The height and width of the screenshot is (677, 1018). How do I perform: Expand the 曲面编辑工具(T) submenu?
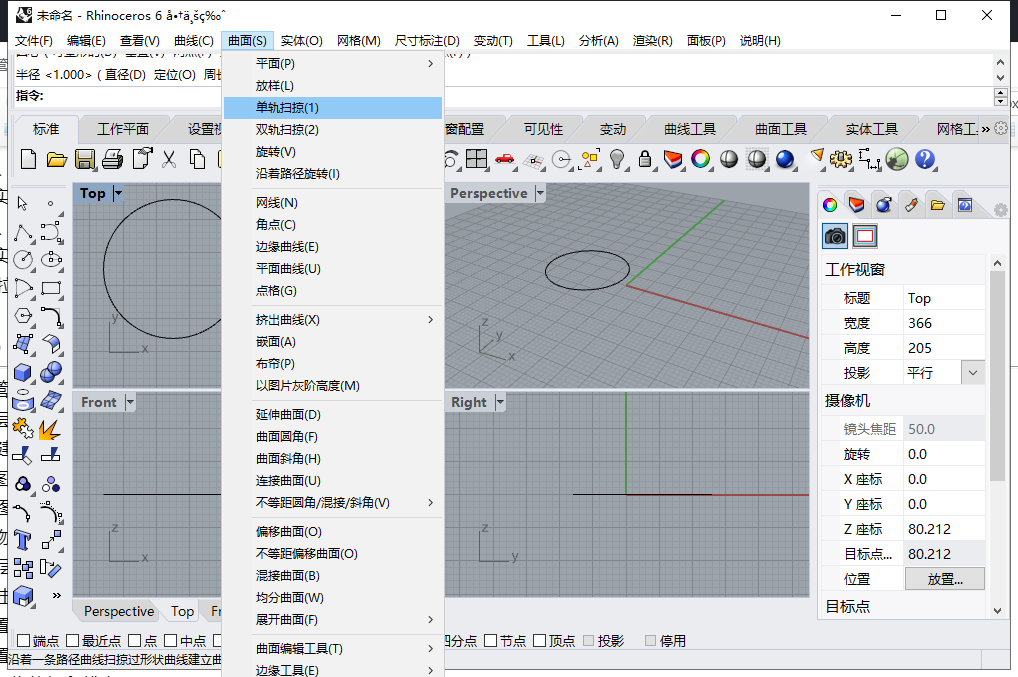(332, 648)
